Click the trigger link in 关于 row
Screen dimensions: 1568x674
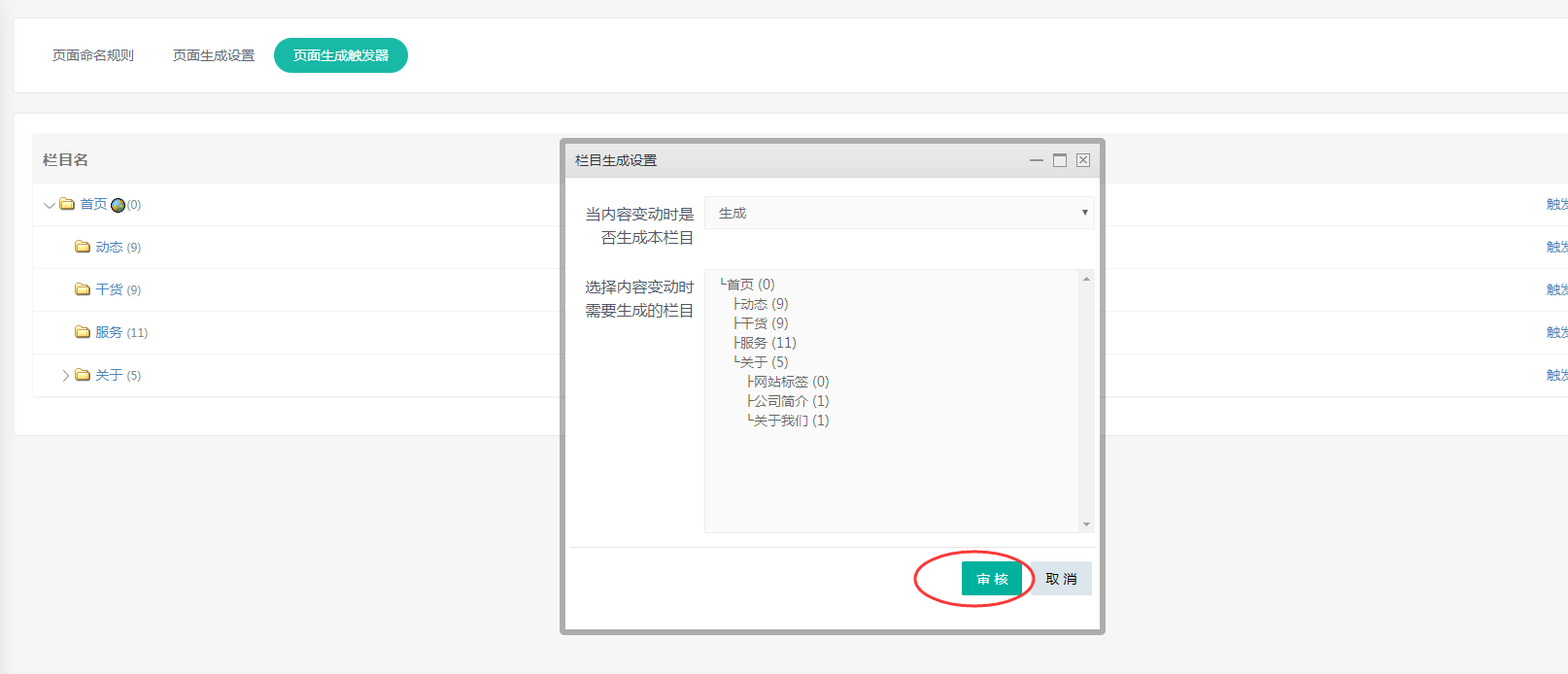pos(1556,375)
